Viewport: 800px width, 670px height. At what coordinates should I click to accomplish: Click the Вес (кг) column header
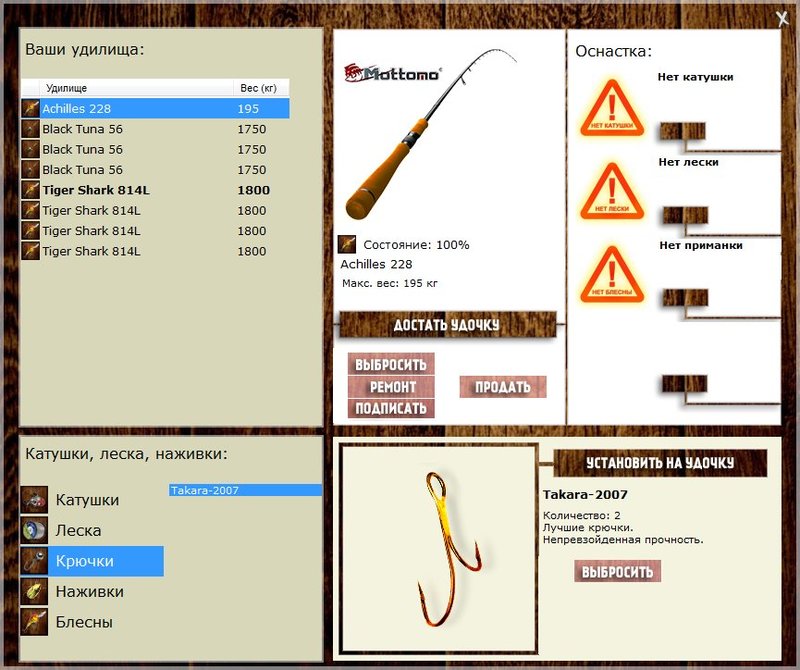[x=259, y=88]
